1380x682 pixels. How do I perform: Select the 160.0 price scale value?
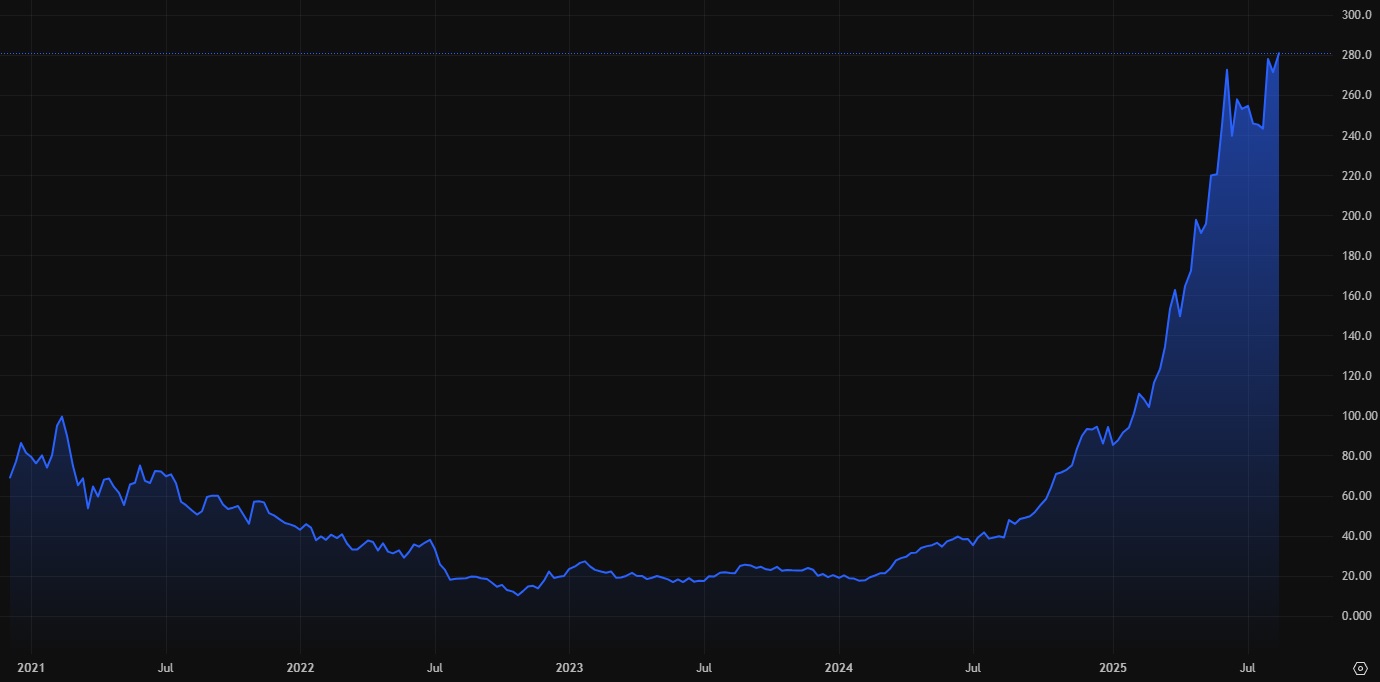[1356, 295]
